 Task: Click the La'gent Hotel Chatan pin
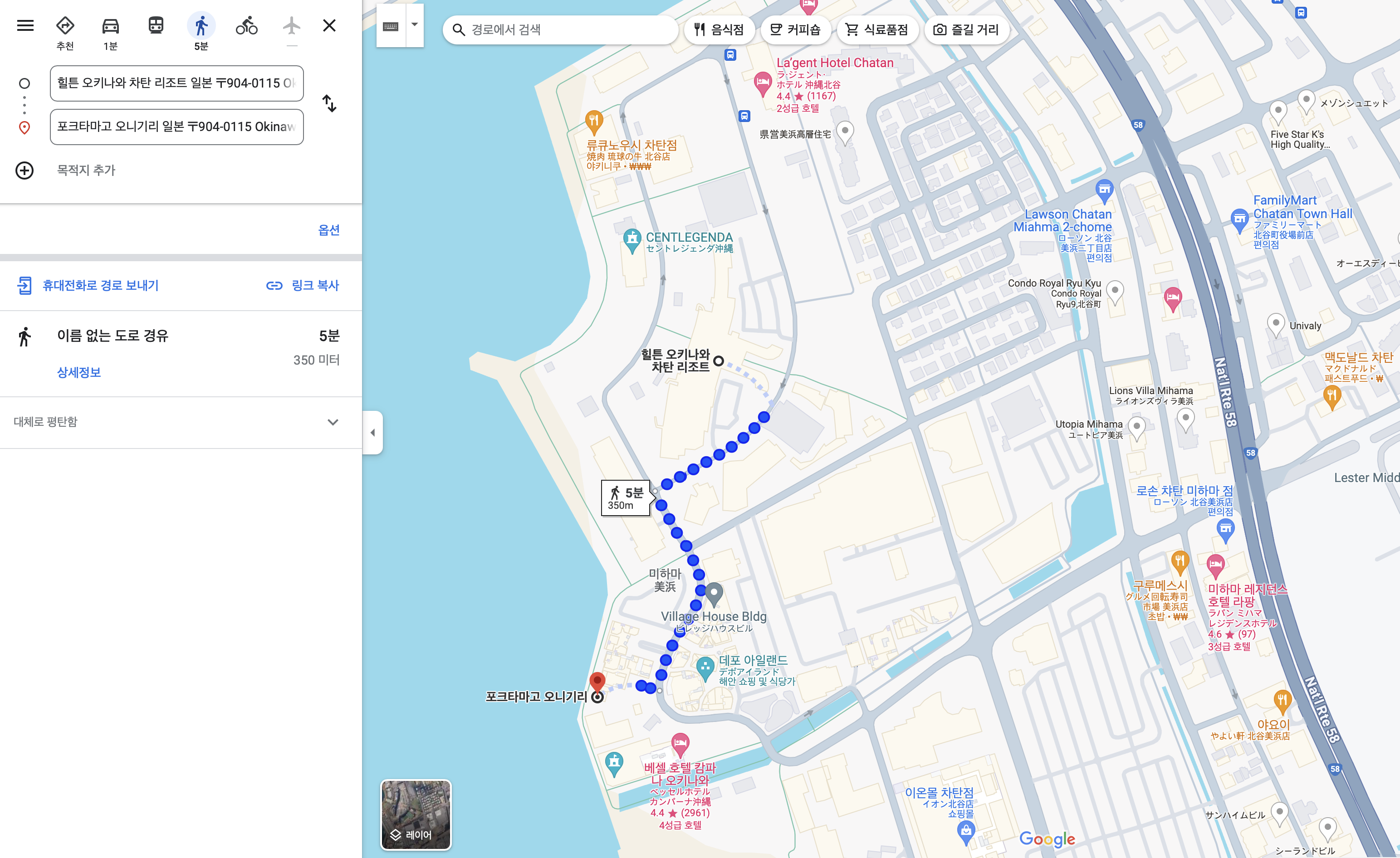(763, 83)
